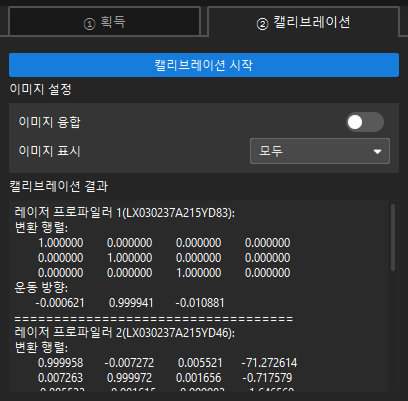This screenshot has width=408, height=401.
Task: Toggle the 이미지 융합 switch
Action: coord(365,122)
